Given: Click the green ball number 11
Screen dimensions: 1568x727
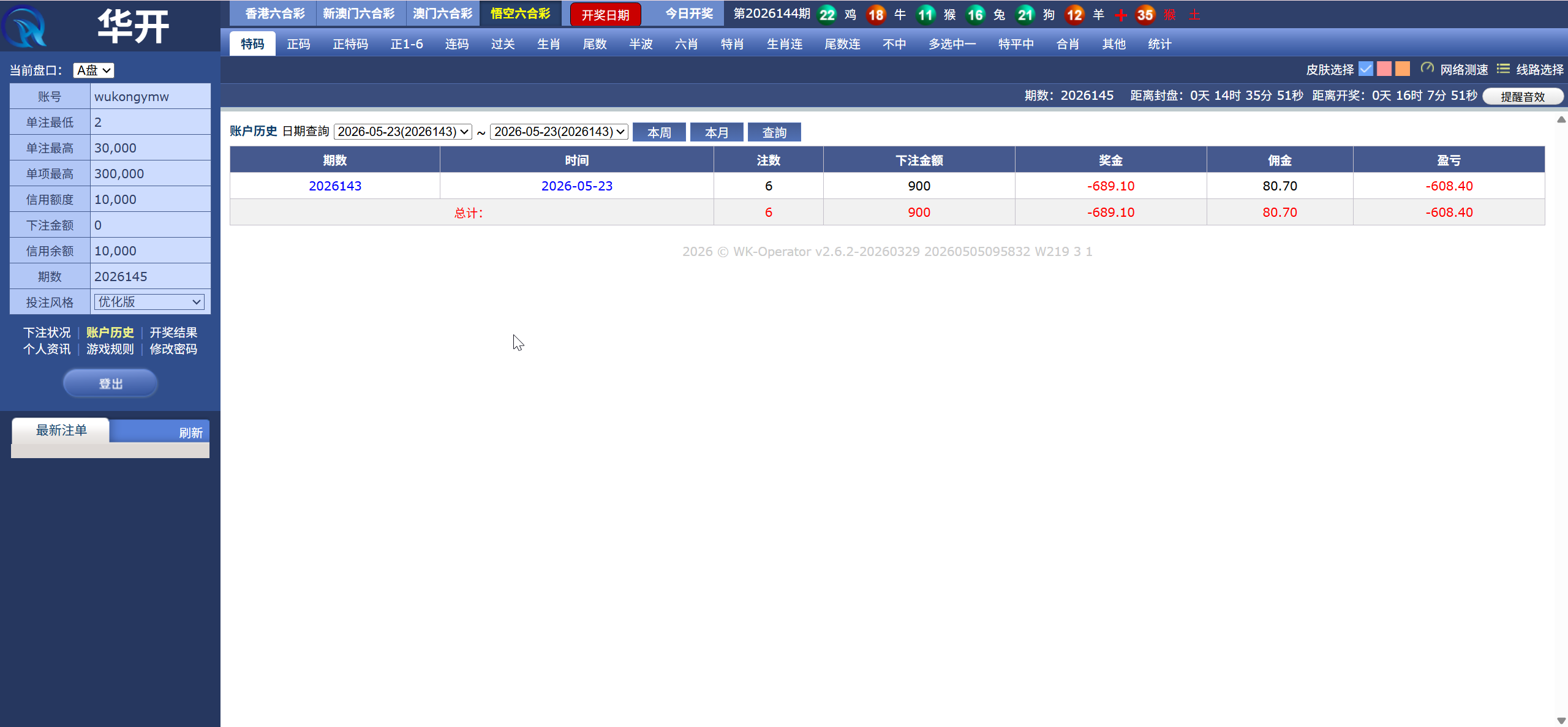Looking at the screenshot, I should click(925, 14).
